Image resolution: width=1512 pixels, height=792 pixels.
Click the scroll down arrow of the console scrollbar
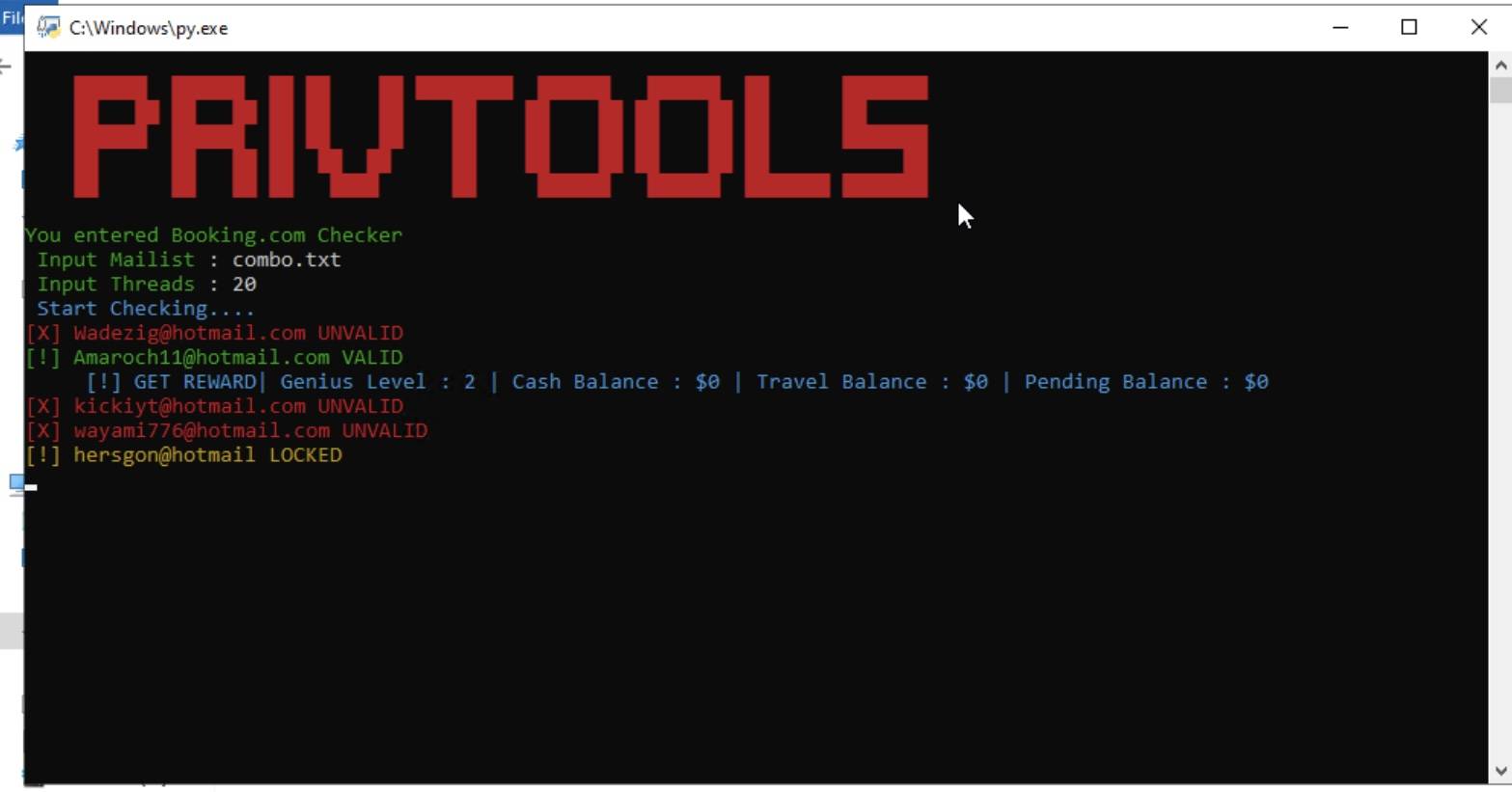[1500, 771]
